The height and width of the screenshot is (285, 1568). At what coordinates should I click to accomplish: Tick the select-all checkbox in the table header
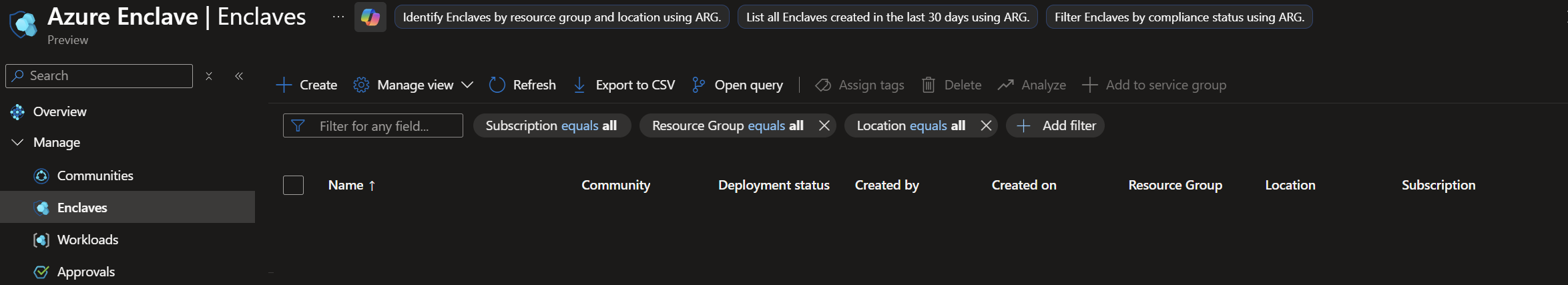(293, 185)
